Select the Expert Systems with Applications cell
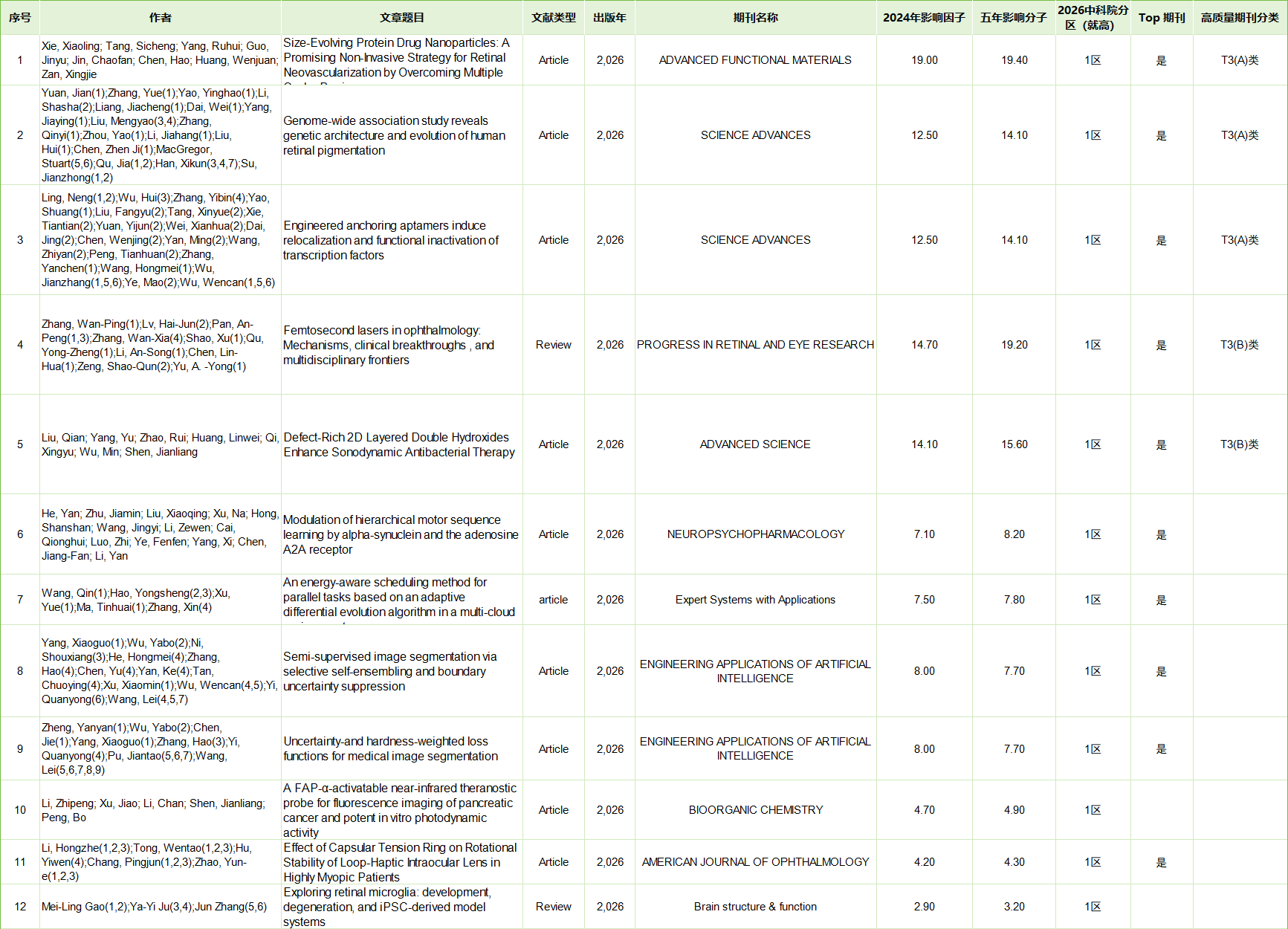This screenshot has width=1288, height=929. click(755, 600)
